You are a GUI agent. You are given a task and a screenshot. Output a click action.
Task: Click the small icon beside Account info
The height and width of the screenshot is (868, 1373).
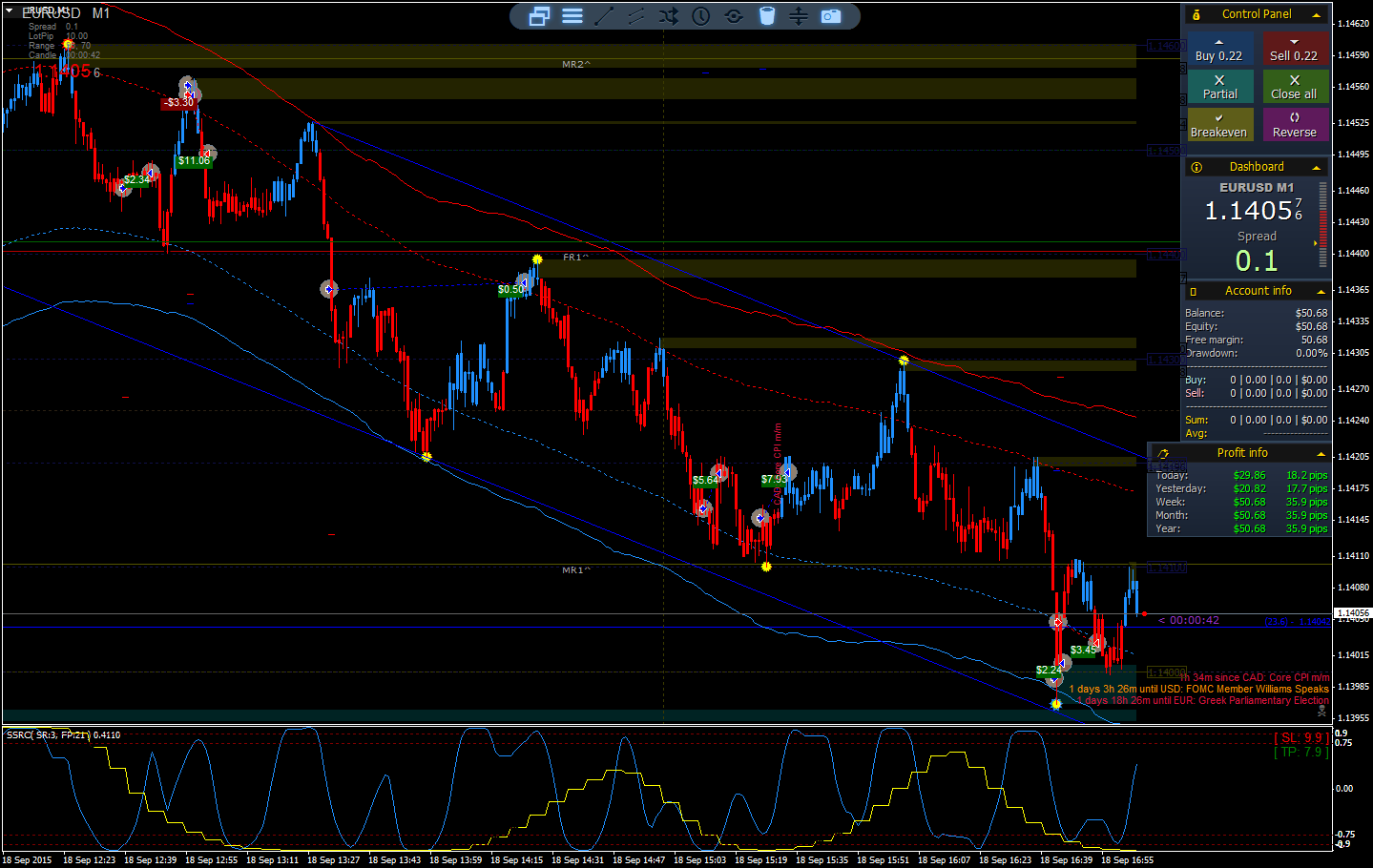click(x=1194, y=291)
